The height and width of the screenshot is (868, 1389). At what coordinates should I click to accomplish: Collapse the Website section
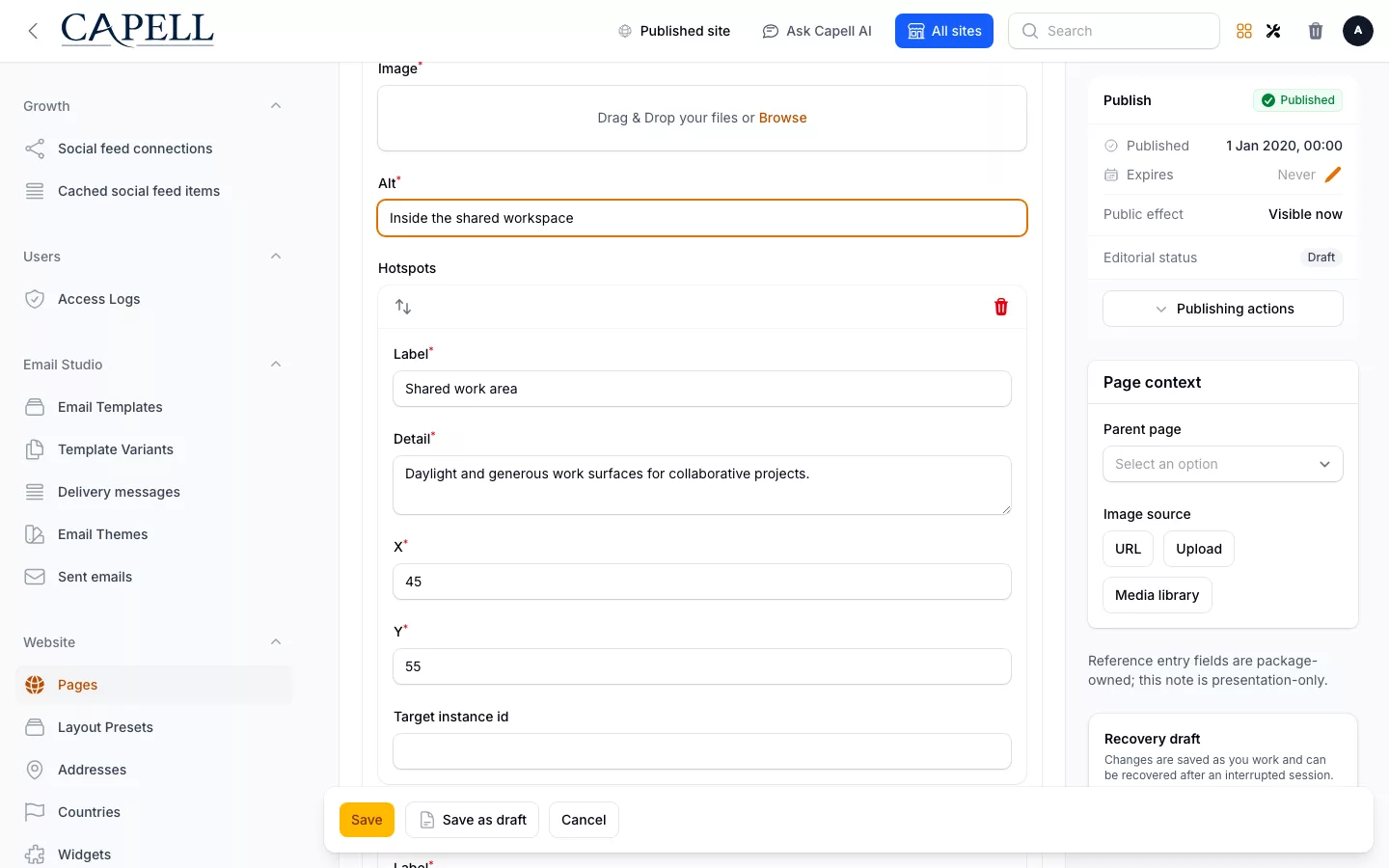click(x=276, y=642)
